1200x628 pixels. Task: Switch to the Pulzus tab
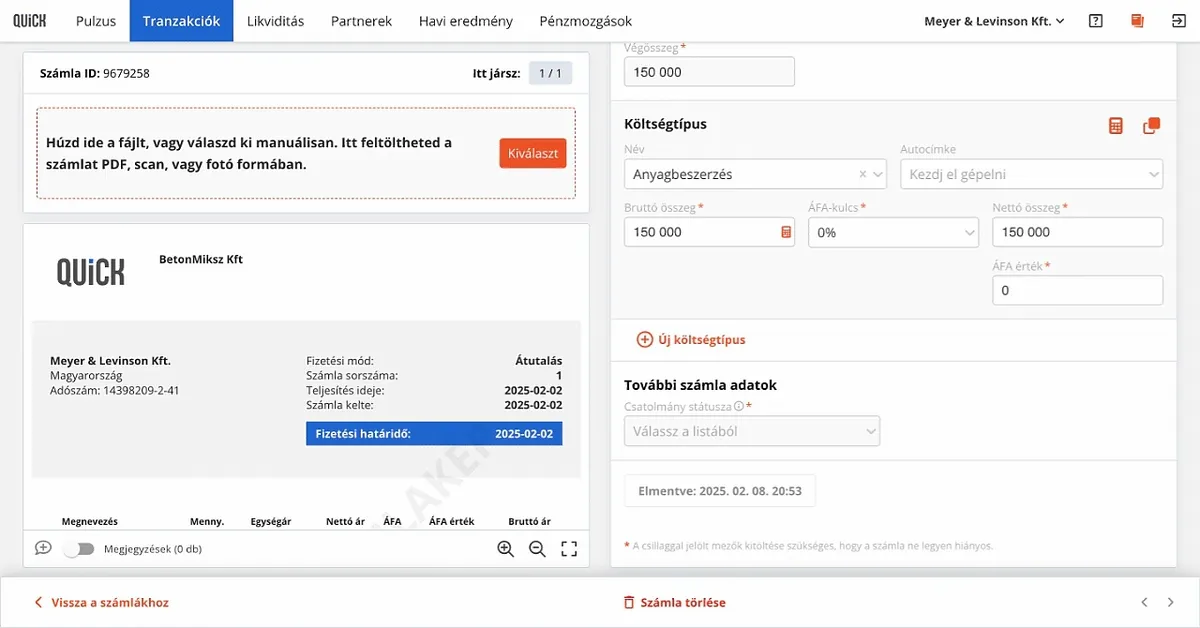(x=96, y=20)
